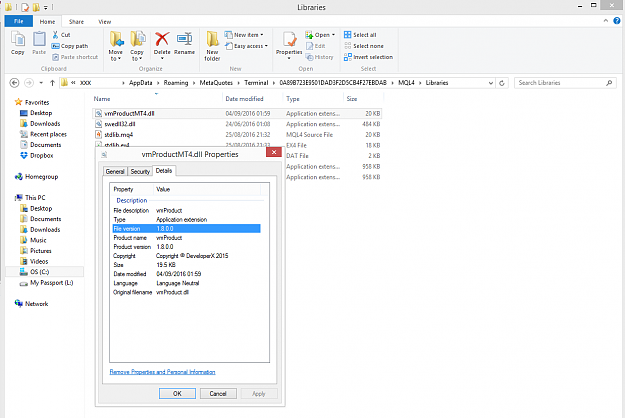Open the Easy access dropdown

(246, 46)
